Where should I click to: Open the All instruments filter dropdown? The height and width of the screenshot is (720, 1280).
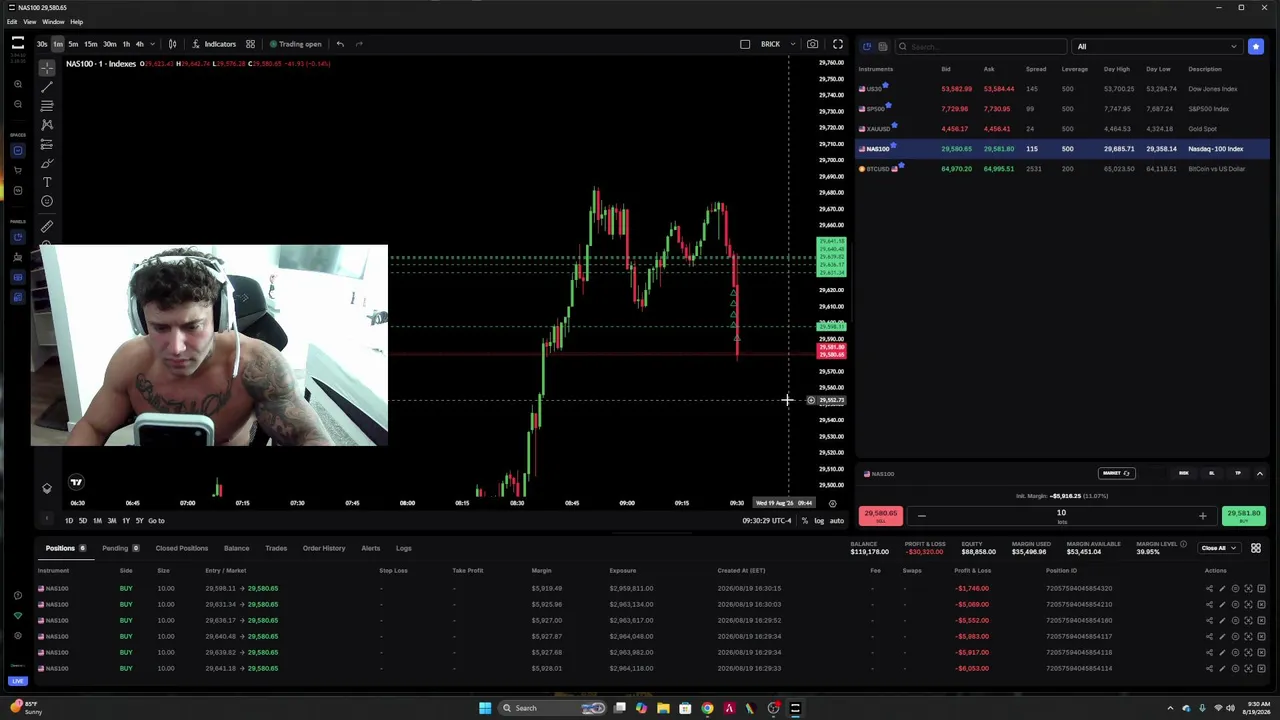tap(1156, 46)
